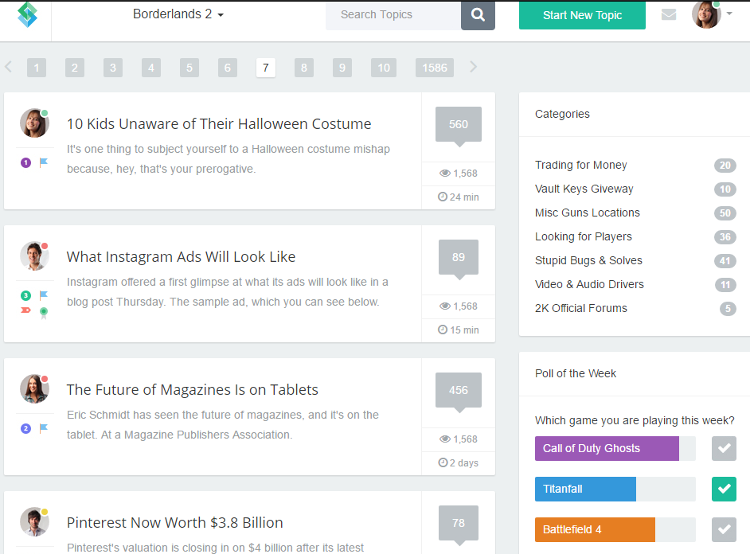750x554 pixels.
Task: Check the Battlefield 4 poll option
Action: tap(724, 529)
